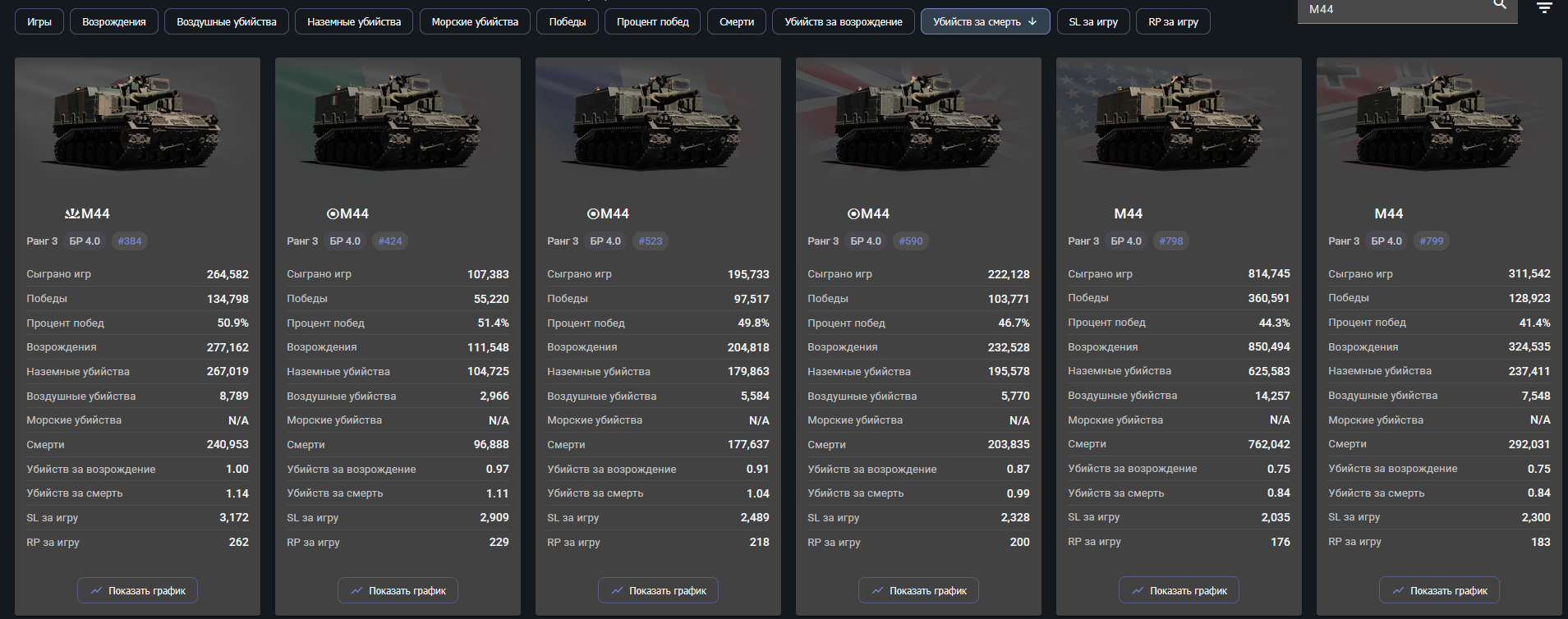Select the 'Игры' tab

click(39, 22)
